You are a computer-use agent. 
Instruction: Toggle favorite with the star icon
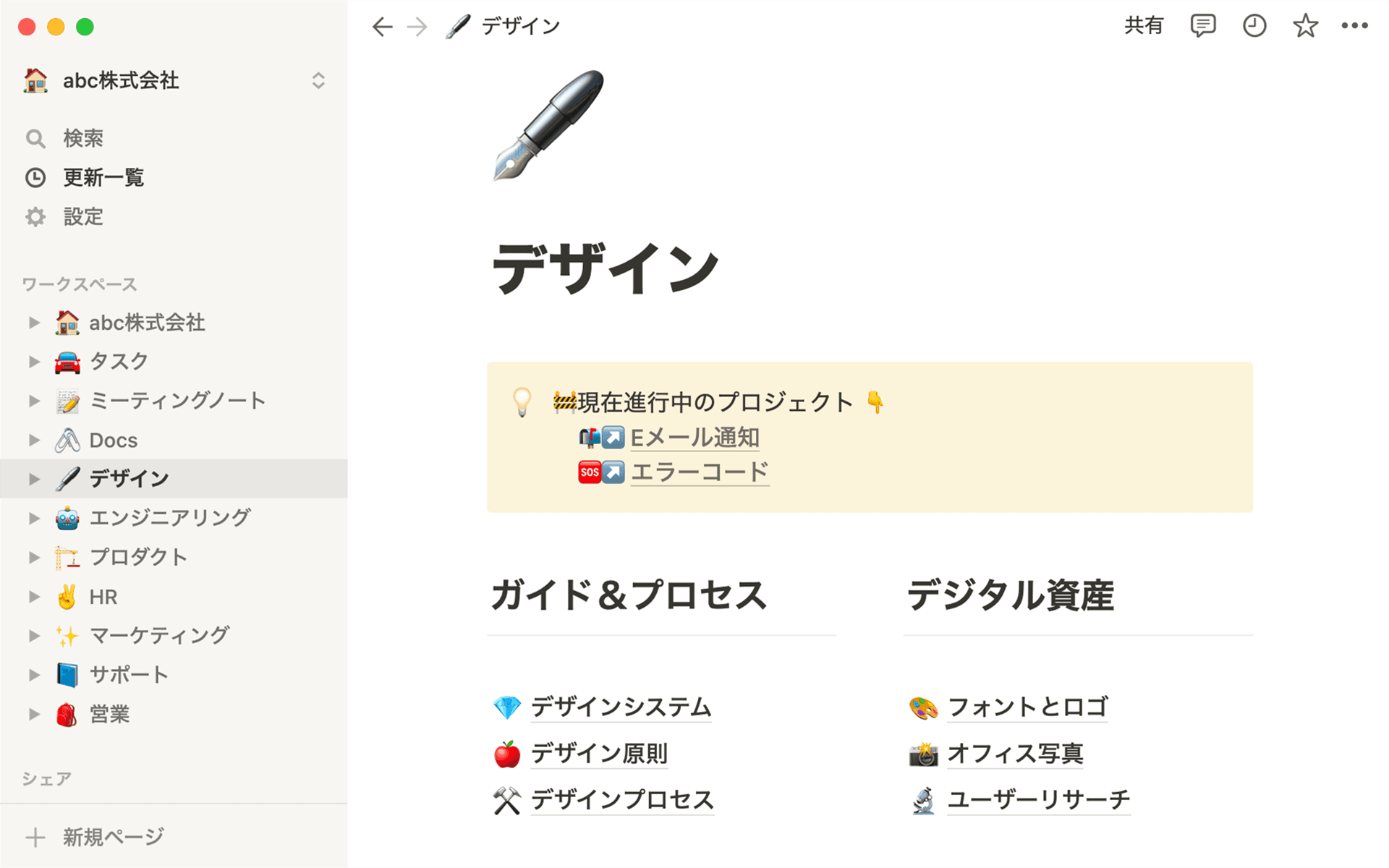tap(1304, 26)
